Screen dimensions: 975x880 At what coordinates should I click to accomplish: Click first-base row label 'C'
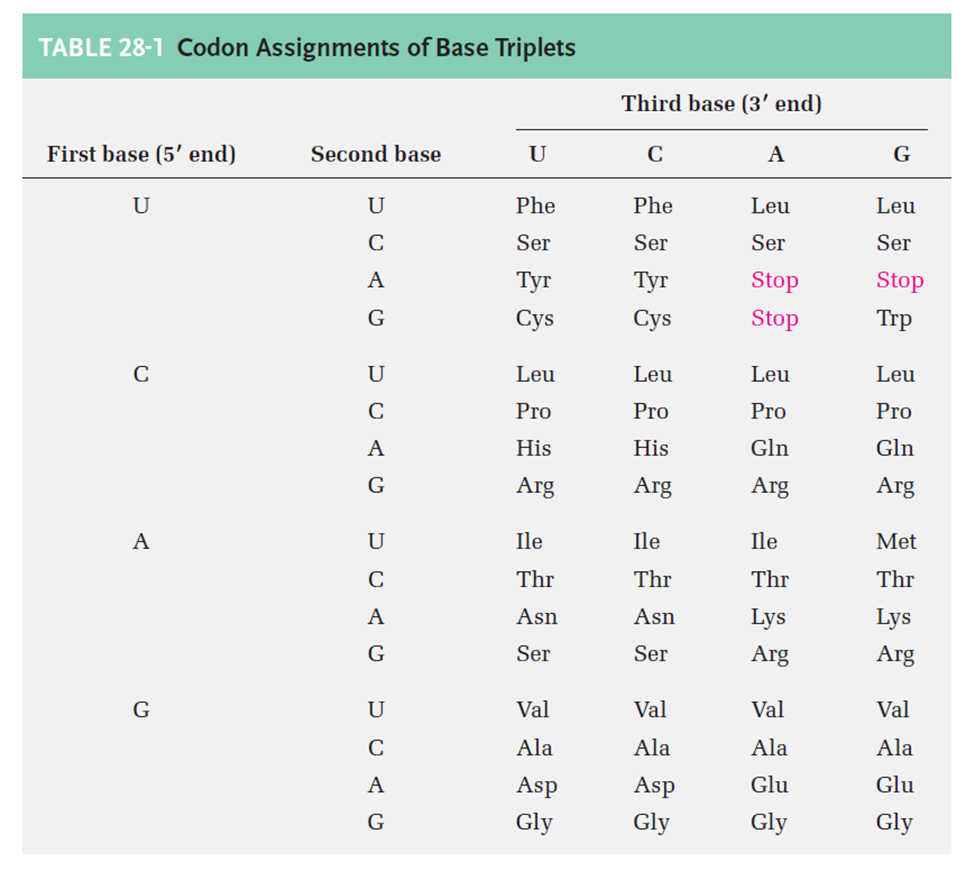(x=141, y=374)
